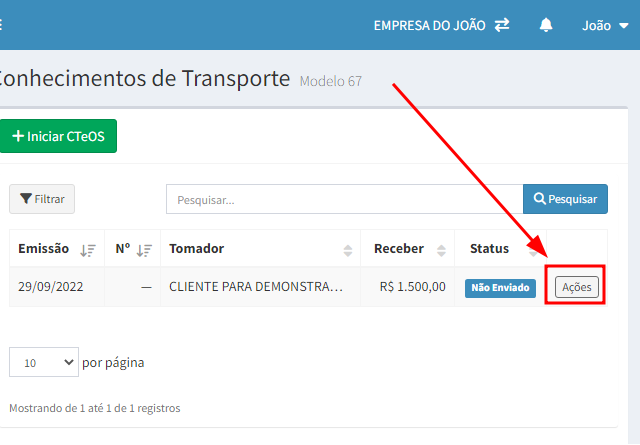640x445 pixels.
Task: Click the blue Pesquisar button
Action: 565,199
